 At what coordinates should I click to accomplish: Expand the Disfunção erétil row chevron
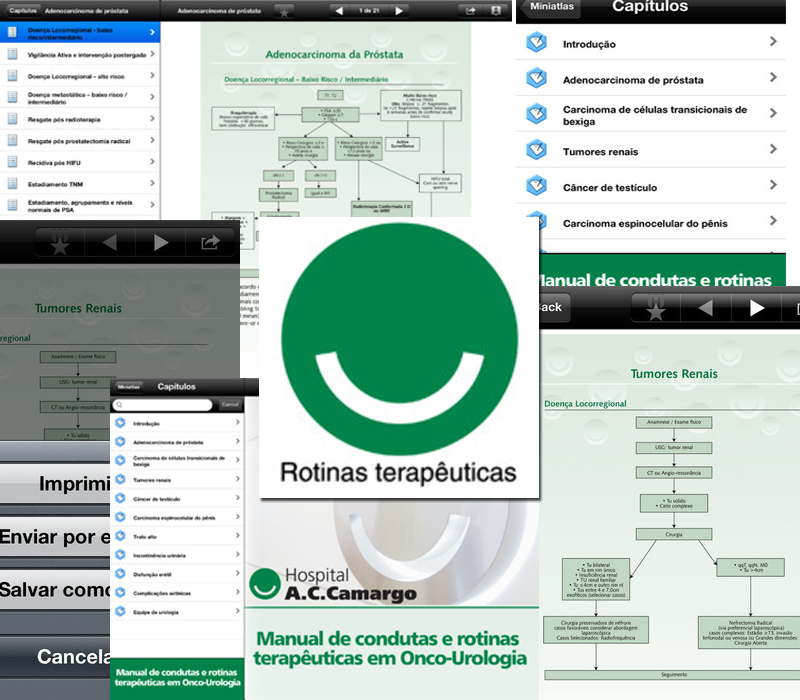click(237, 574)
